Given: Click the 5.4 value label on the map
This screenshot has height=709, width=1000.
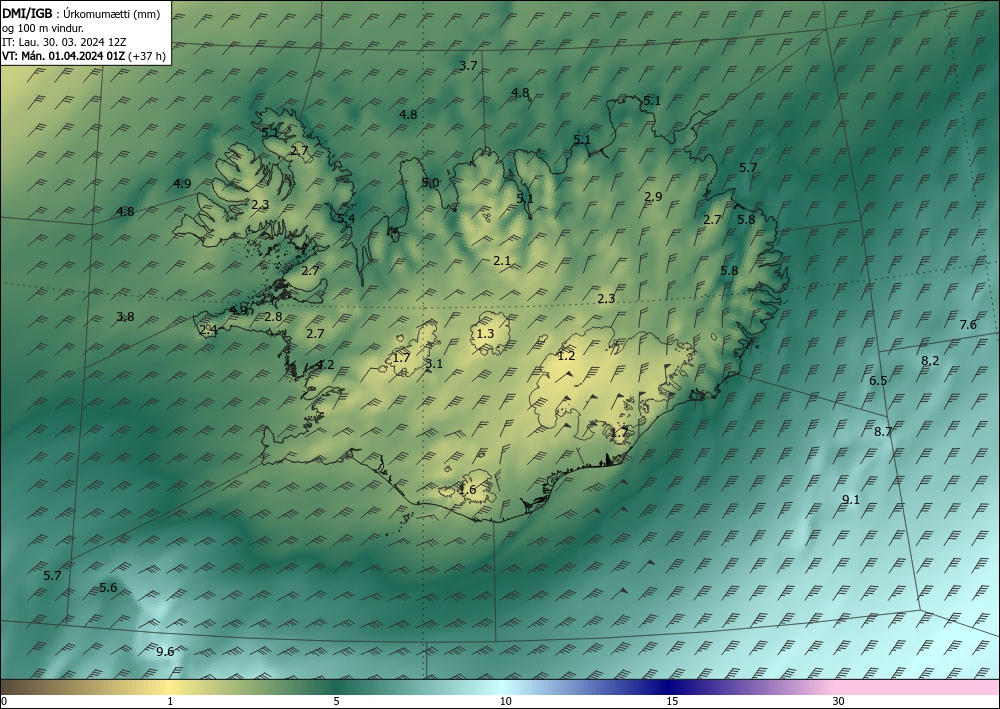Looking at the screenshot, I should 346,219.
